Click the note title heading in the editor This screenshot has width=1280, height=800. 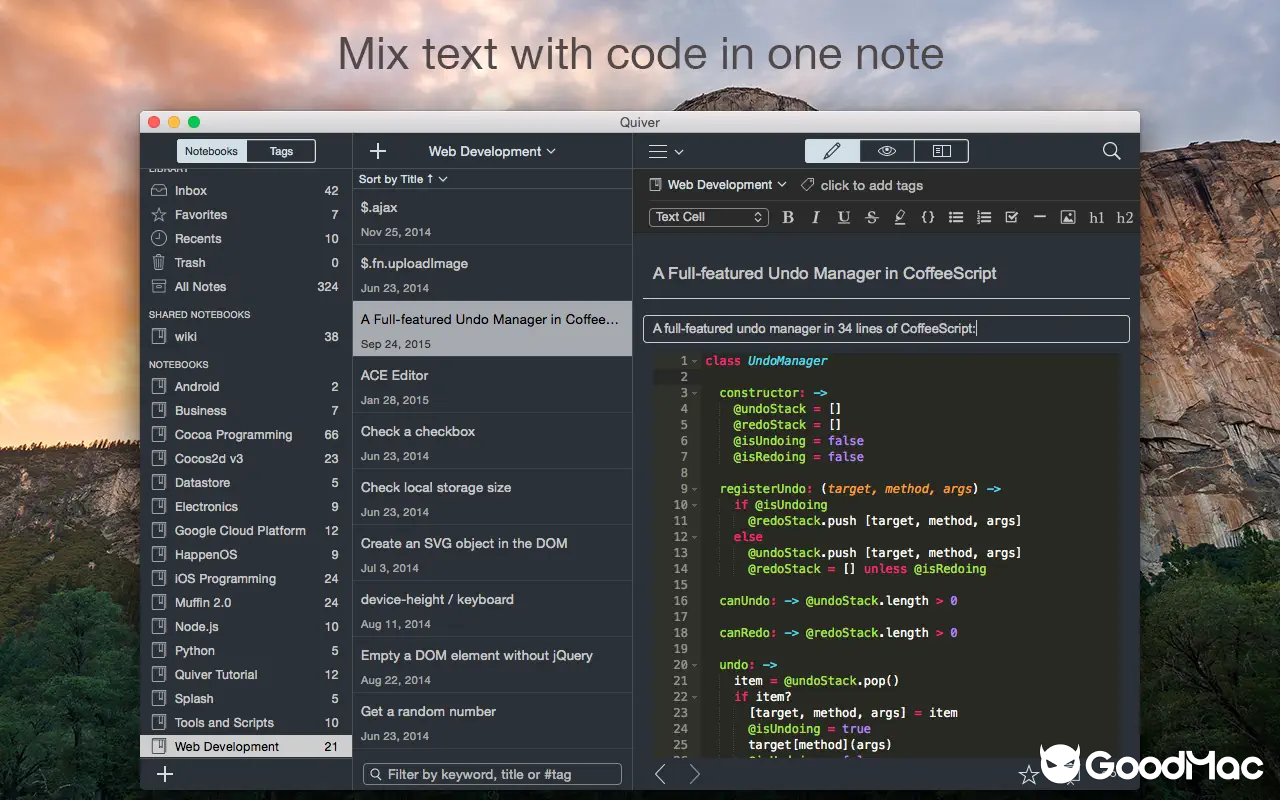824,273
